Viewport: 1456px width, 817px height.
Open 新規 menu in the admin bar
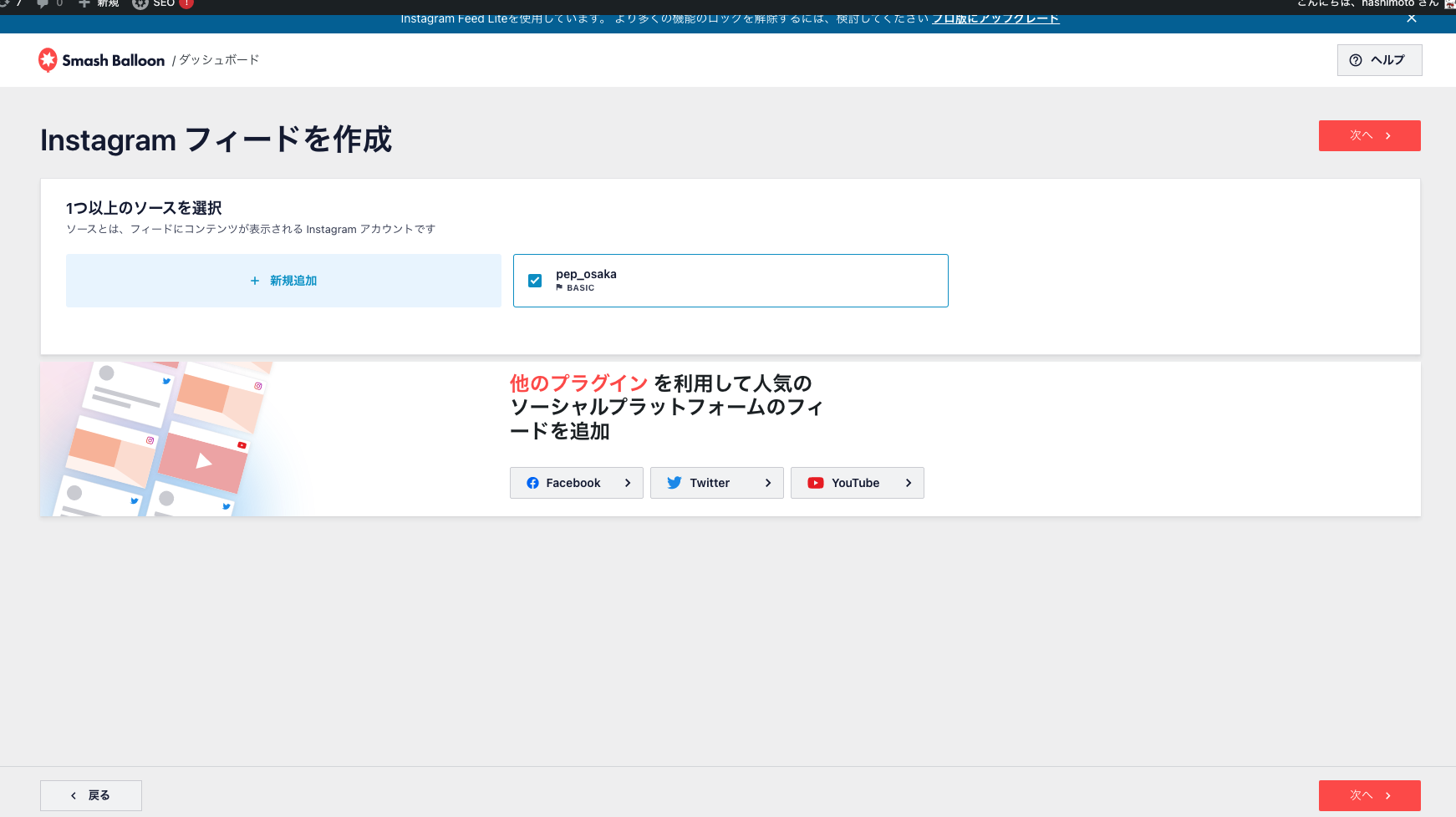pos(99,4)
